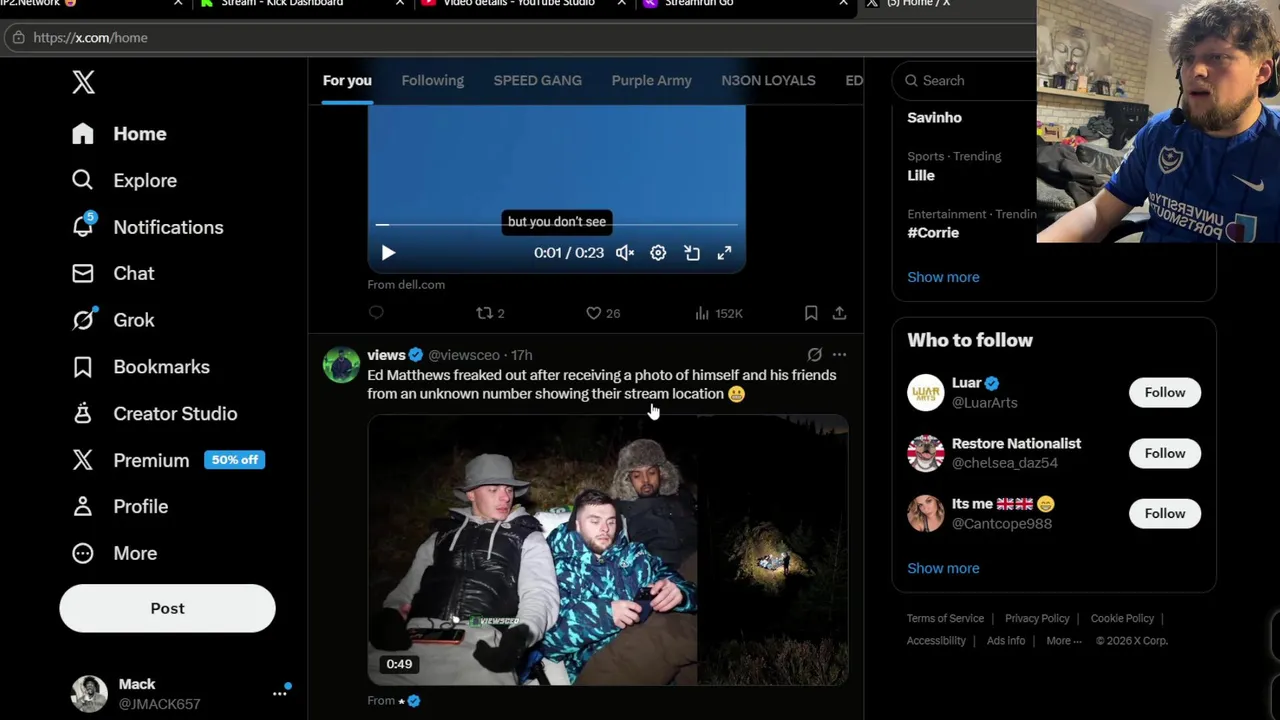Click the X logo in sidebar
This screenshot has height=720, width=1280.
[83, 82]
